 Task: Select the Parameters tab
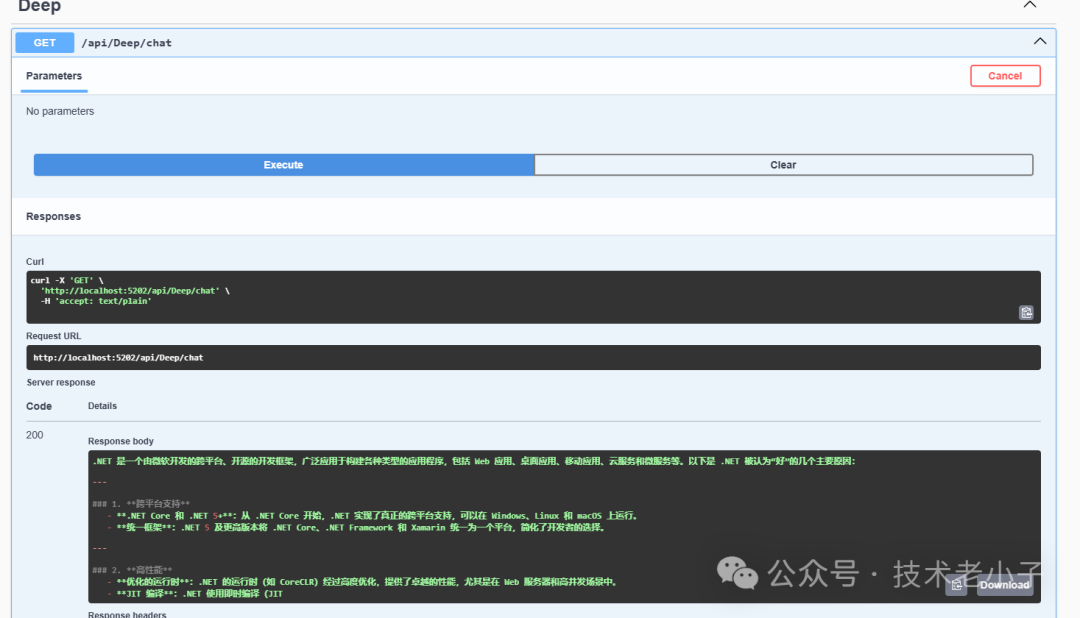point(54,76)
